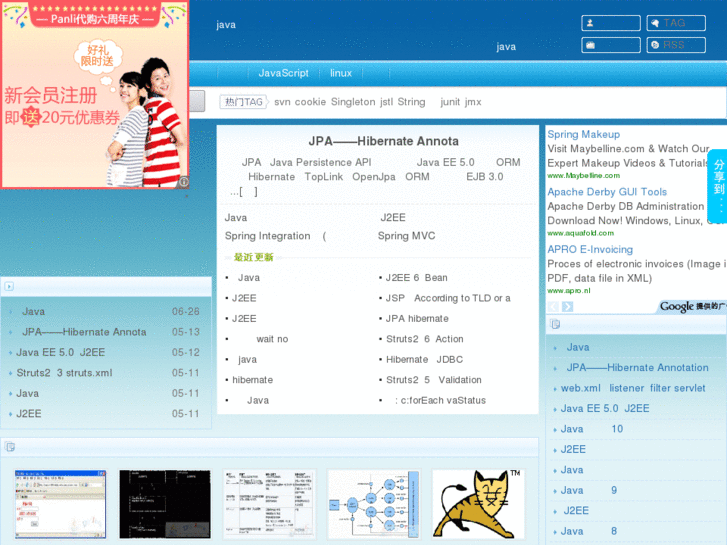Open the Java 9 article in right list

point(588,490)
